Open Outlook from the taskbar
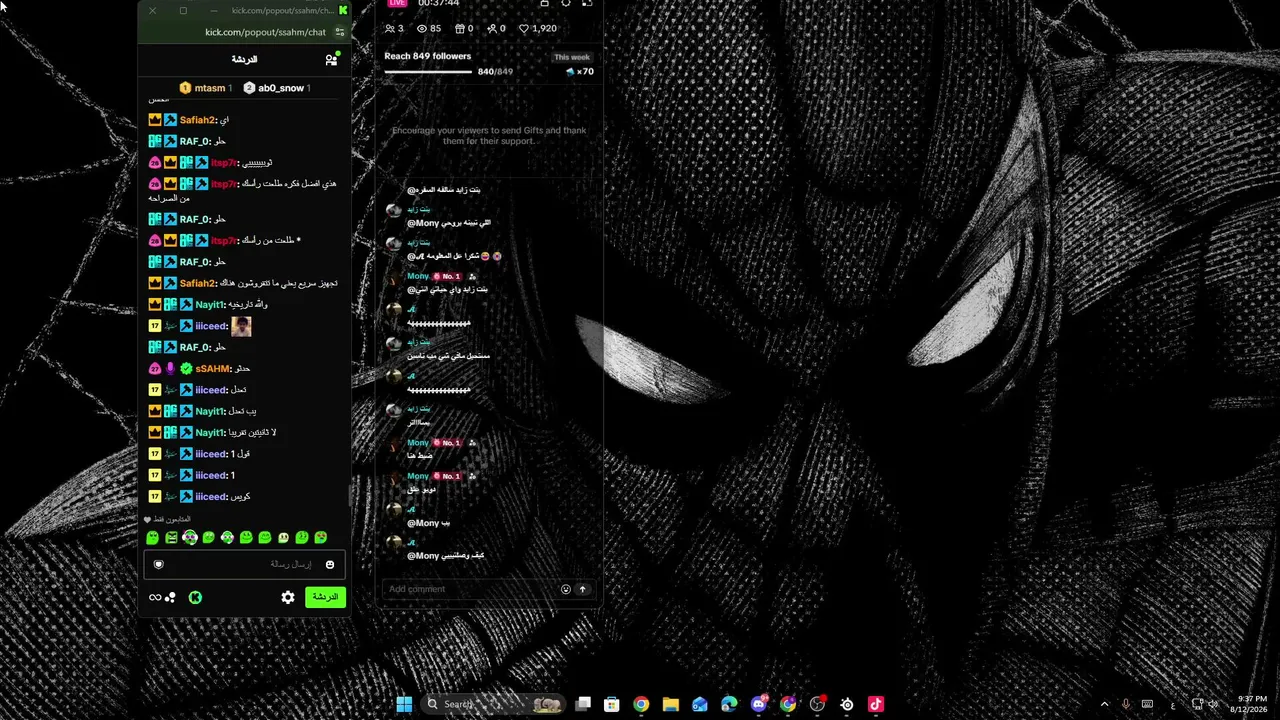The image size is (1280, 720). 700,704
